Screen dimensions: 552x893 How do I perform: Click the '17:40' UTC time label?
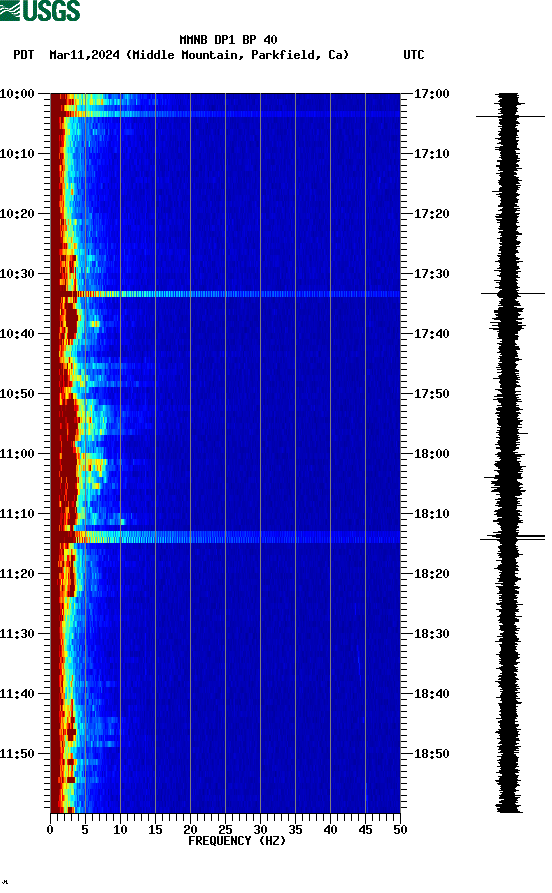pos(432,334)
